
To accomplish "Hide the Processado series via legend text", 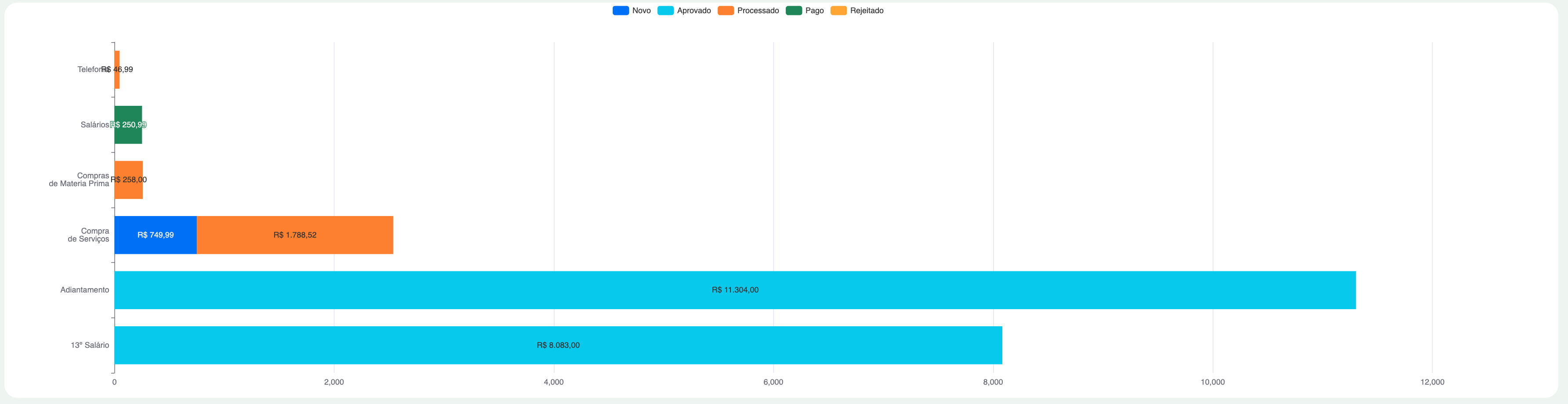I will (757, 11).
